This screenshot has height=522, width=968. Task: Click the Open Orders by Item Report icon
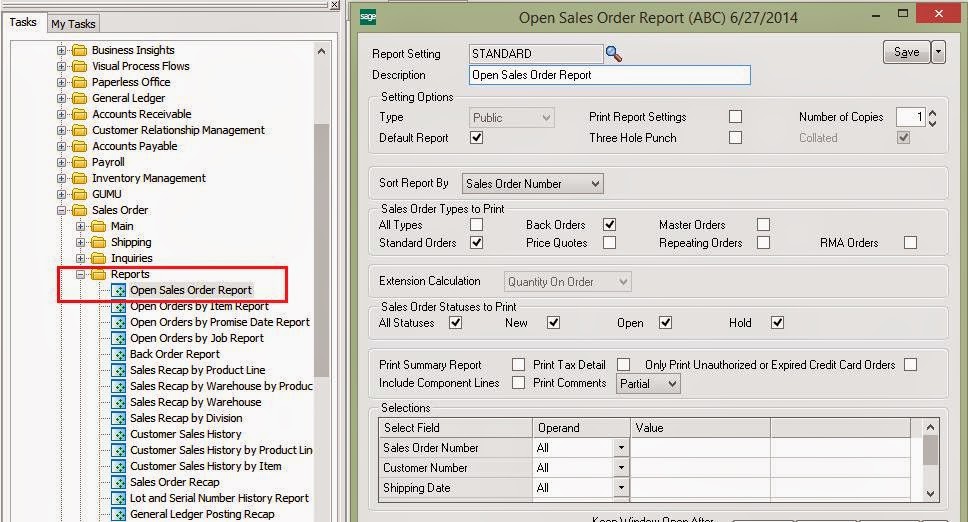click(x=119, y=306)
